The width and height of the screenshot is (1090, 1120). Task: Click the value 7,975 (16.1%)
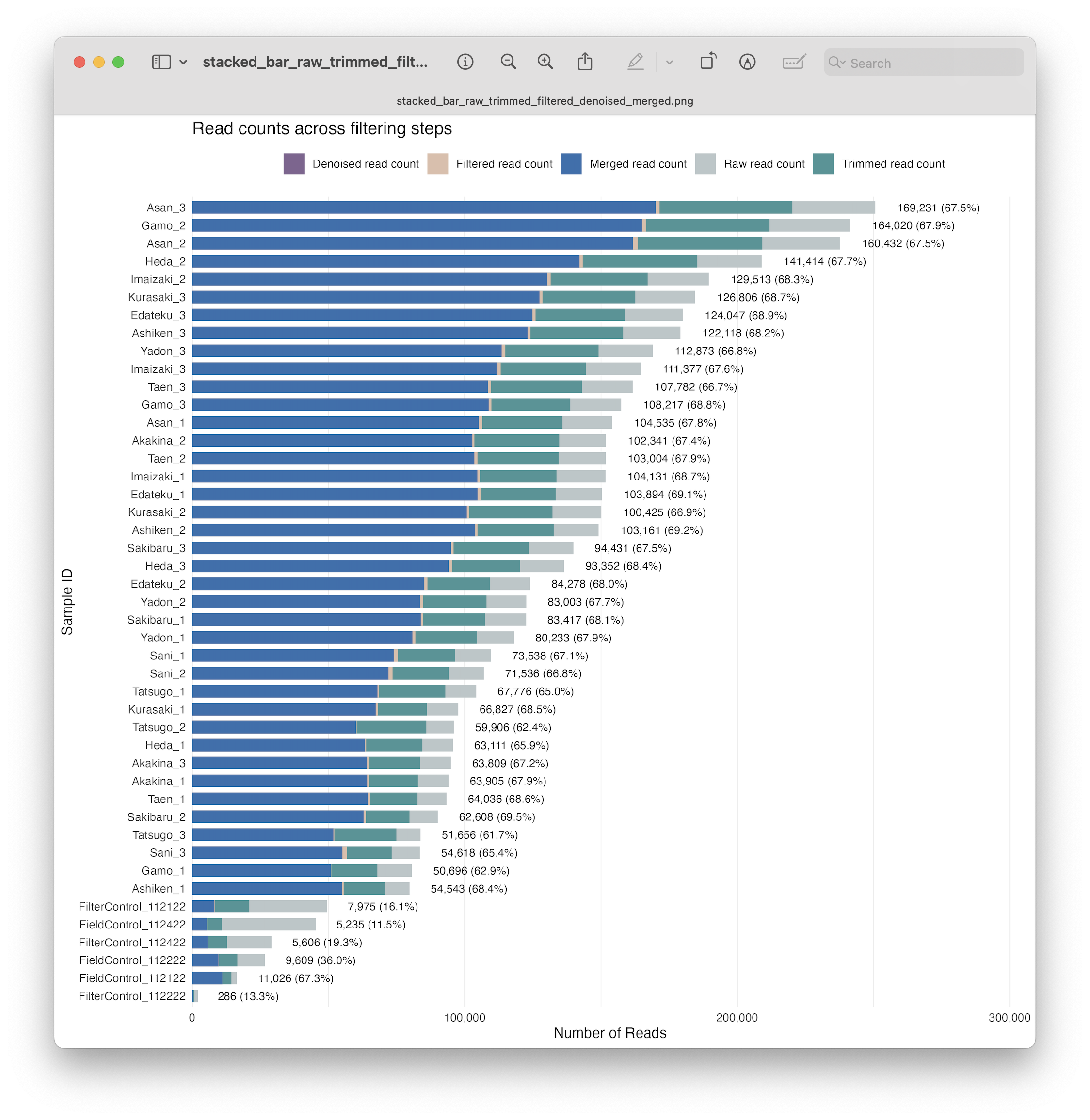pos(383,907)
